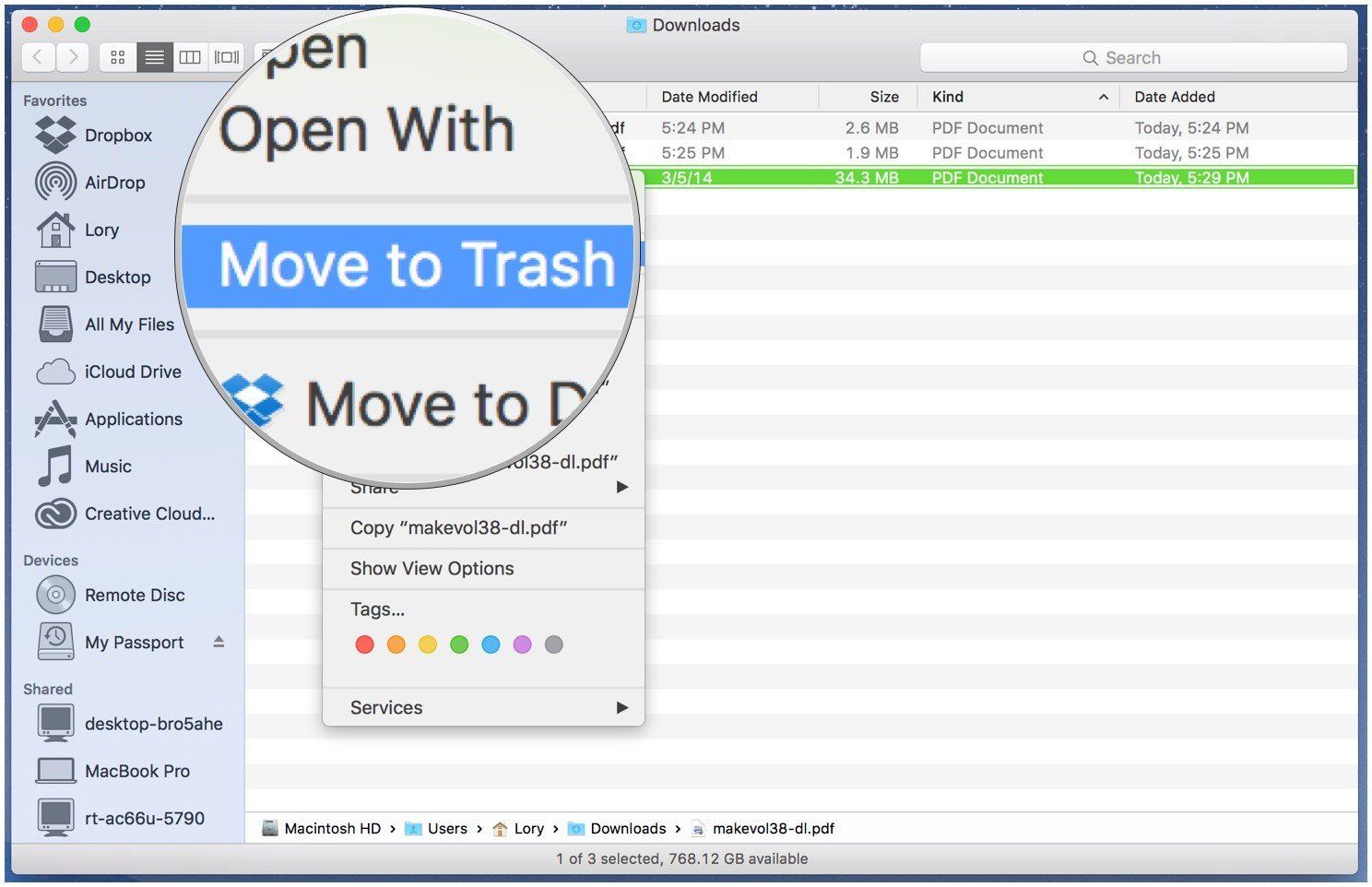Click the Search field
Screen dimensions: 1372x887
click(x=1132, y=58)
